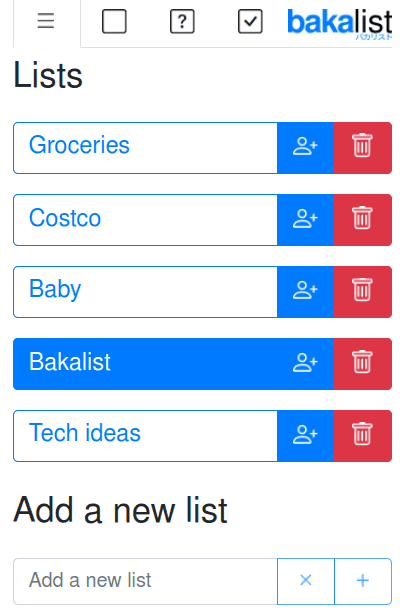
Task: Open the Groceries list
Action: [145, 148]
